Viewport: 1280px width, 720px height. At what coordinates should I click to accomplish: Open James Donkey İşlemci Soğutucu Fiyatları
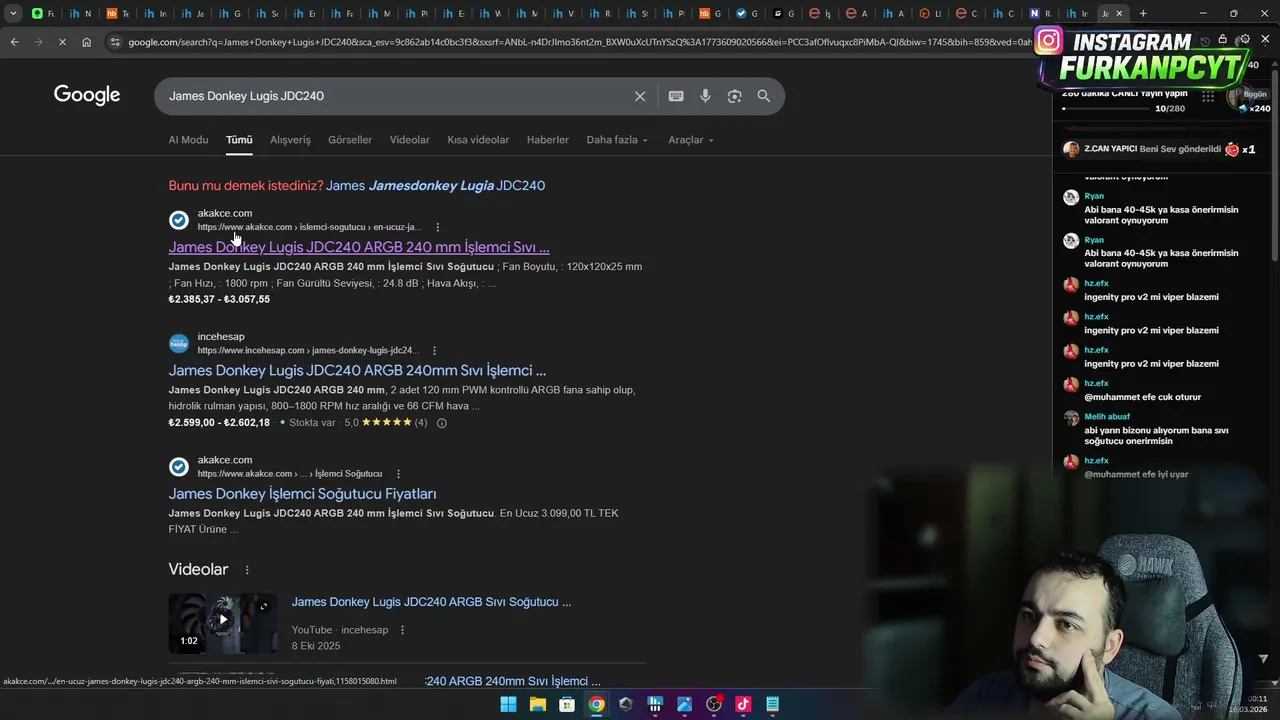click(x=302, y=494)
